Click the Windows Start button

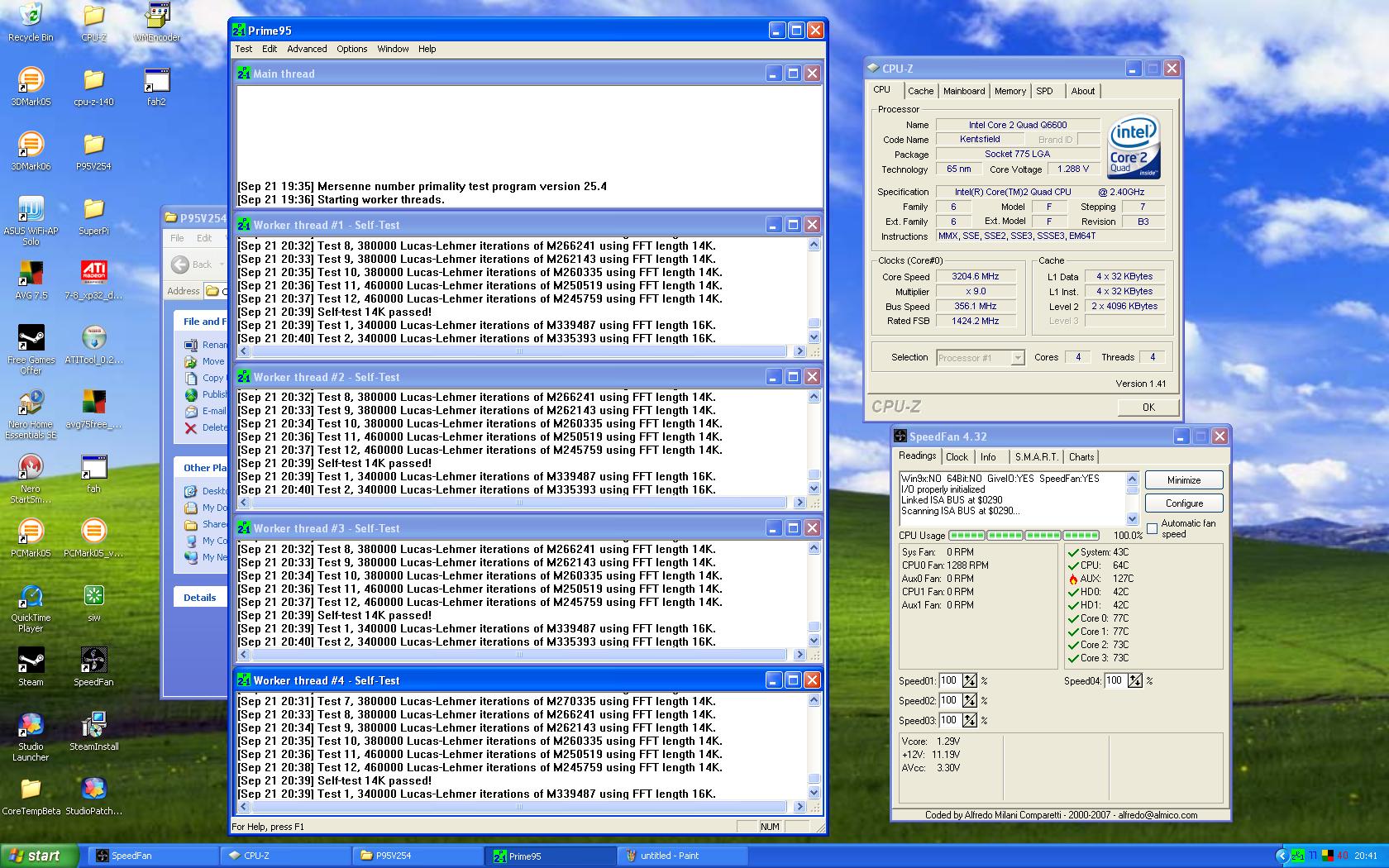[39, 856]
